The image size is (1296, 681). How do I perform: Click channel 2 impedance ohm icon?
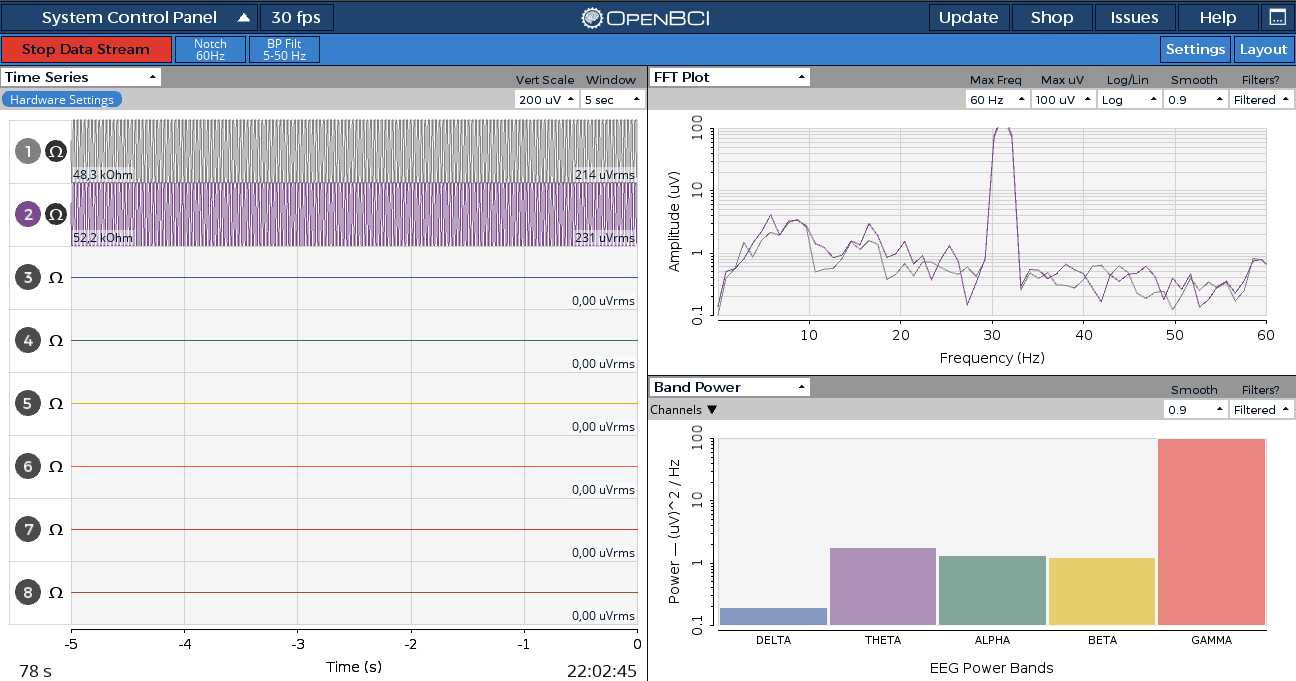point(57,214)
